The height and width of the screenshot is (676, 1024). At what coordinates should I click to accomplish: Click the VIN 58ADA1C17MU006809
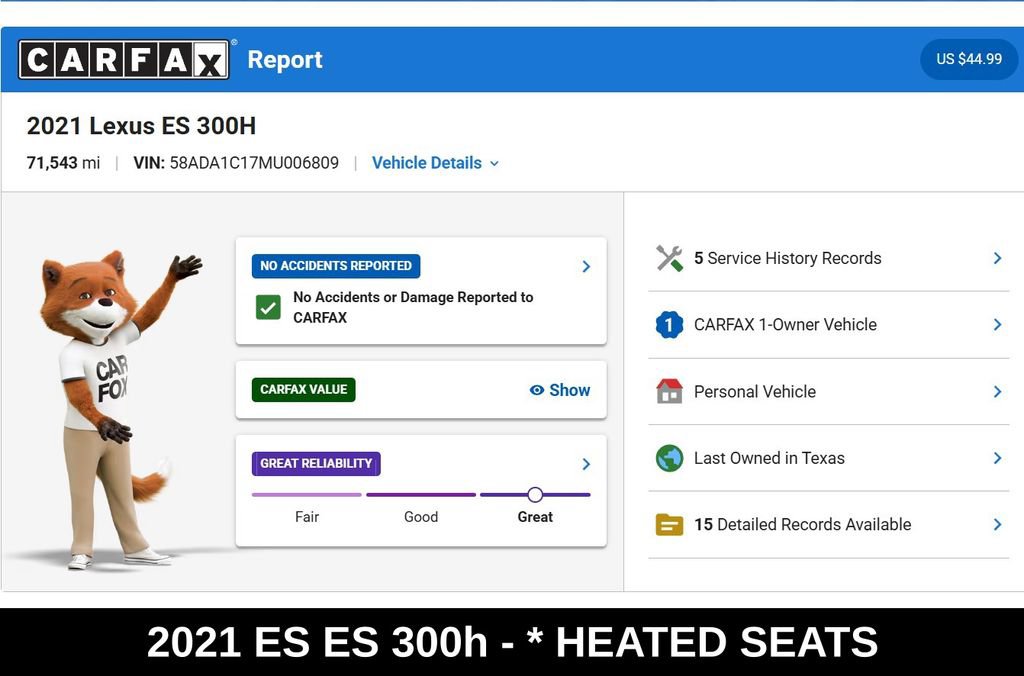pyautogui.click(x=236, y=163)
